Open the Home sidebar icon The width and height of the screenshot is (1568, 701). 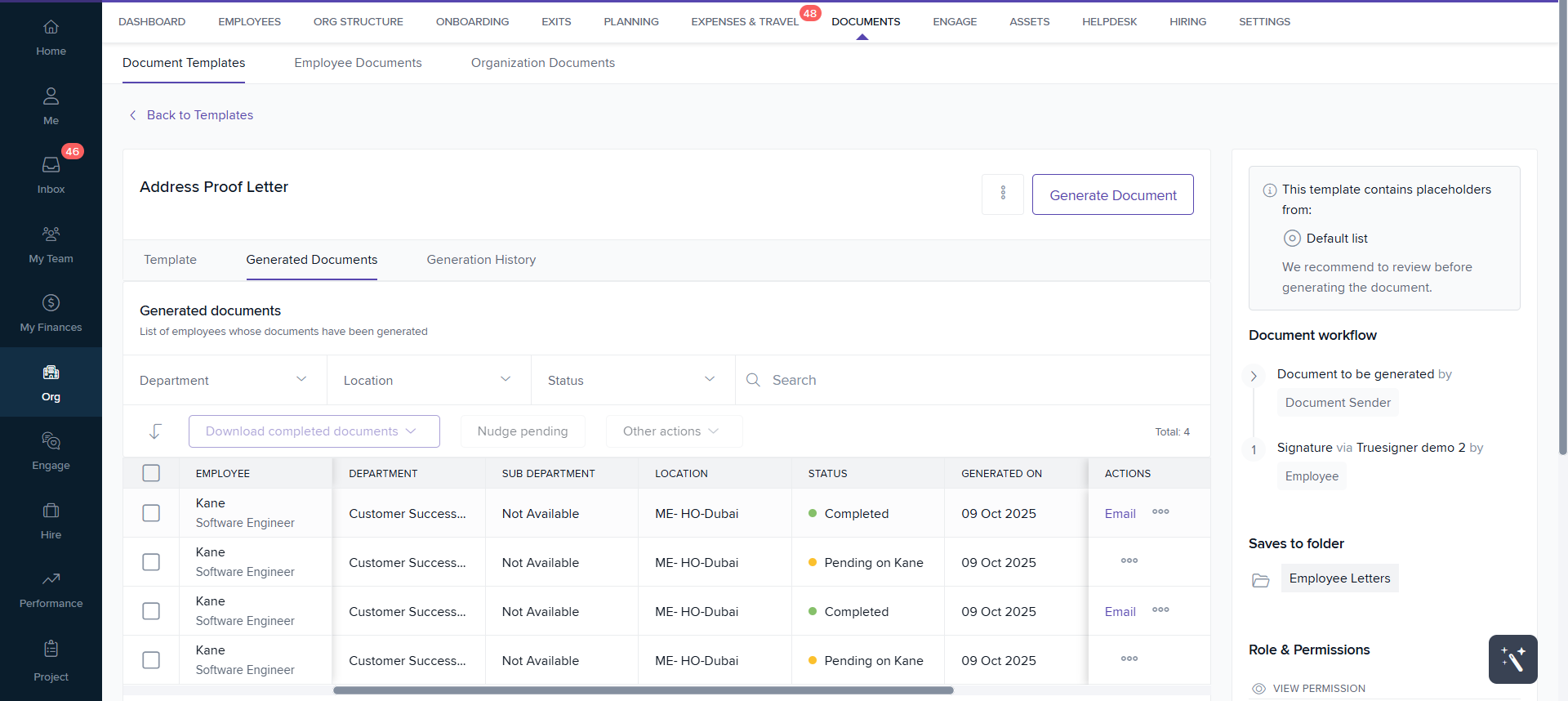pos(51,27)
